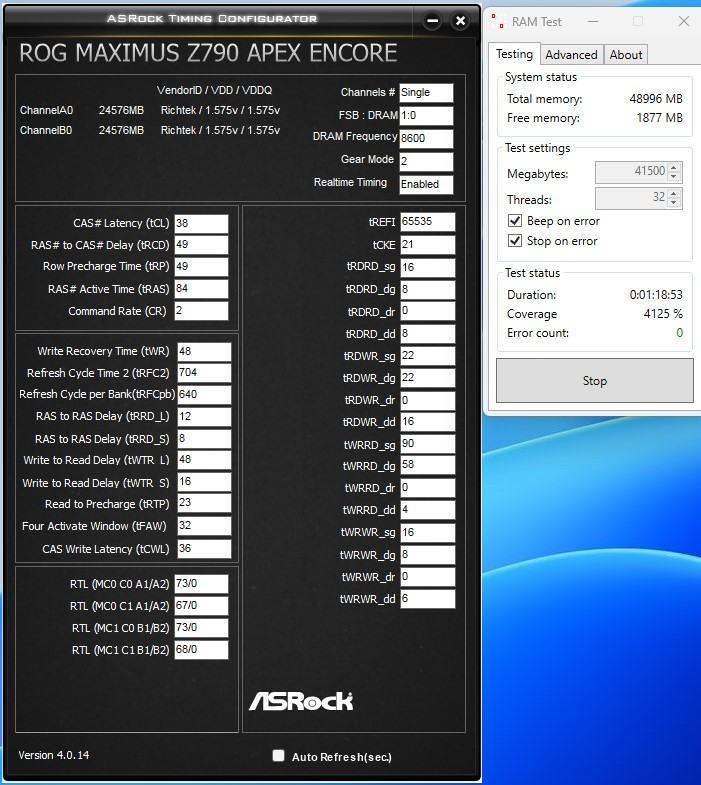Minimize the RAM Test window

pos(593,22)
